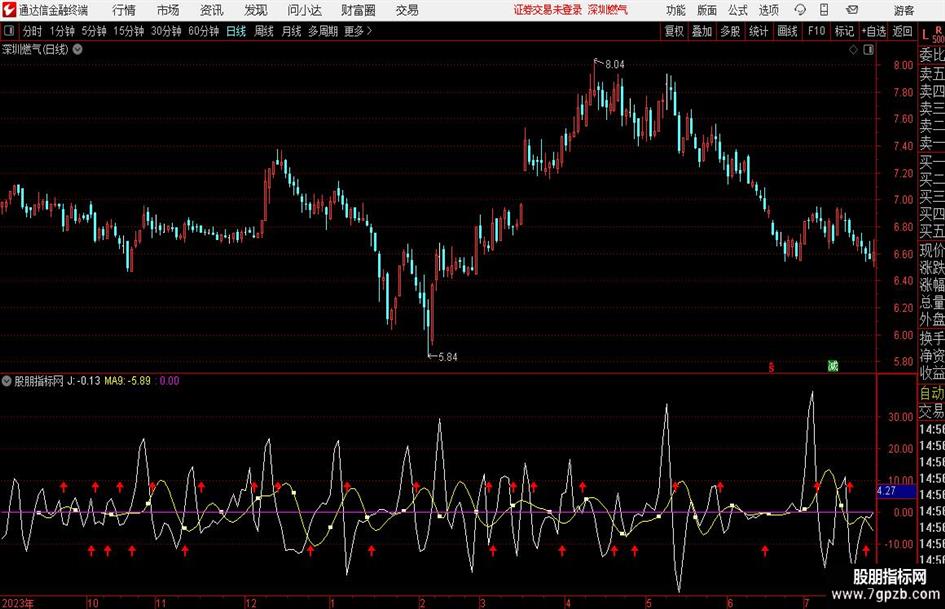This screenshot has width=945, height=609.
Task: Click the mobile phone icon
Action: click(824, 10)
